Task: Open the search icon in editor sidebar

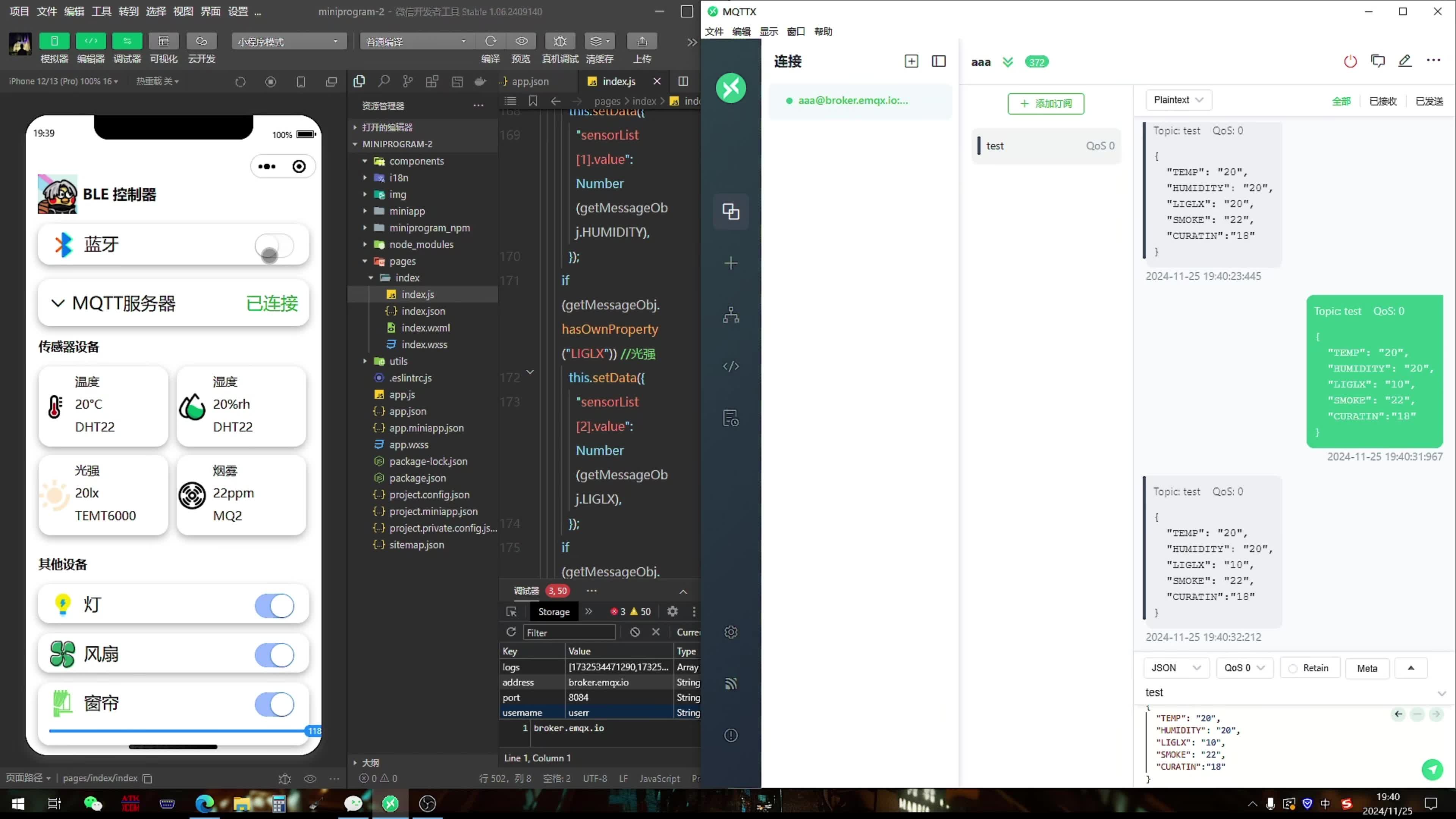Action: pyautogui.click(x=384, y=82)
